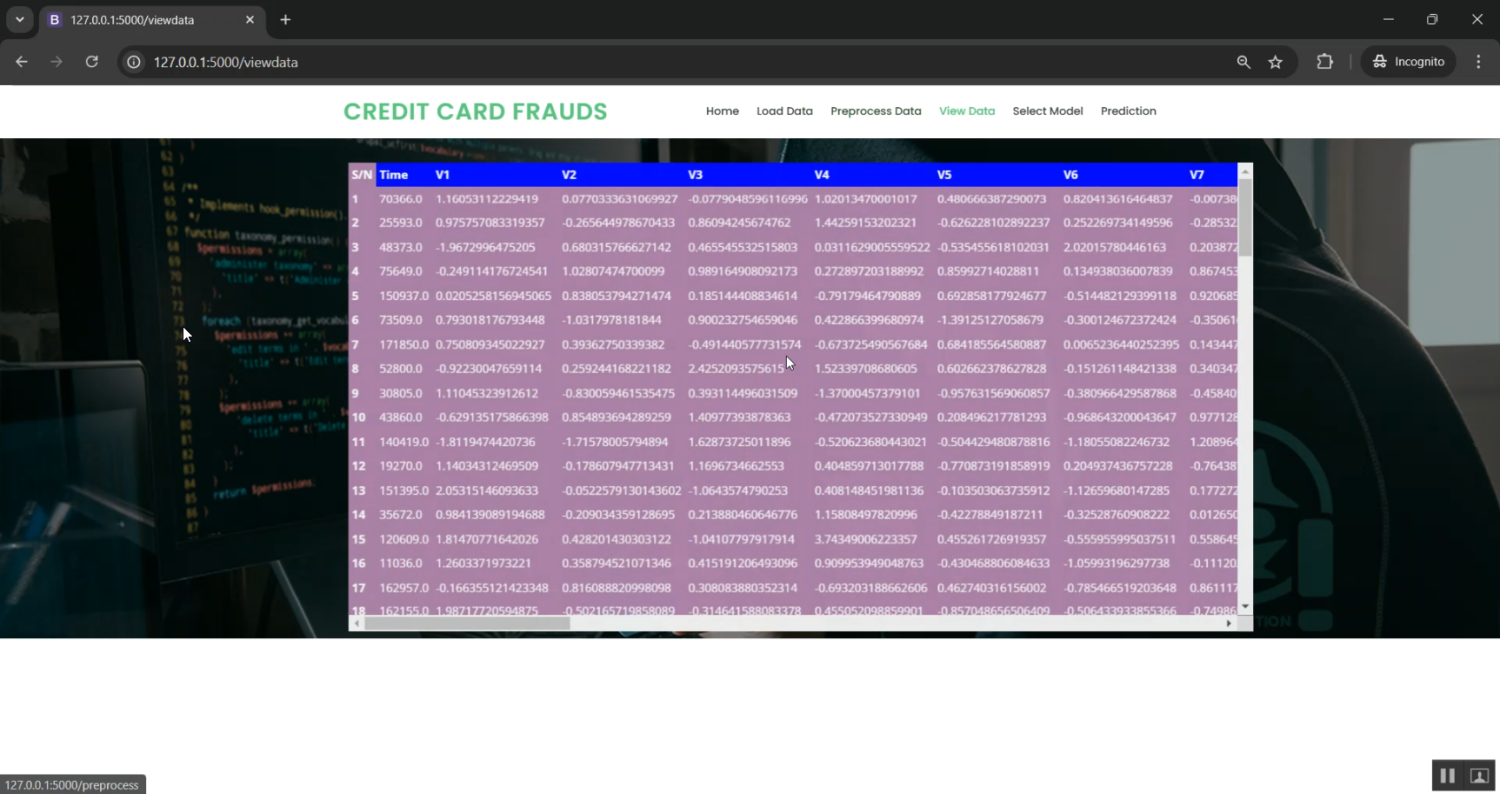Click the recorder's presenter icon beside pause
The width and height of the screenshot is (1500, 794).
click(1479, 775)
